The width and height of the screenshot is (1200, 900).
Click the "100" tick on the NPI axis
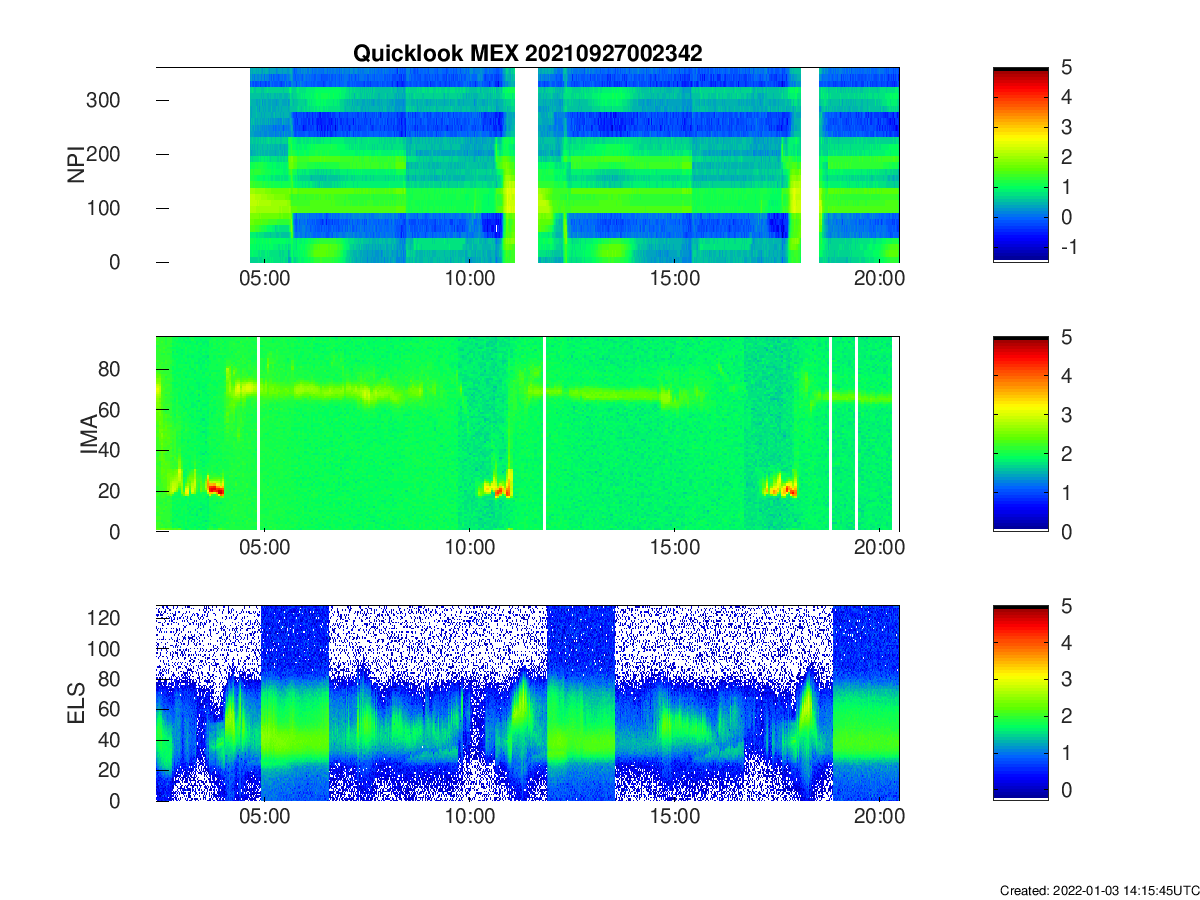click(x=105, y=208)
